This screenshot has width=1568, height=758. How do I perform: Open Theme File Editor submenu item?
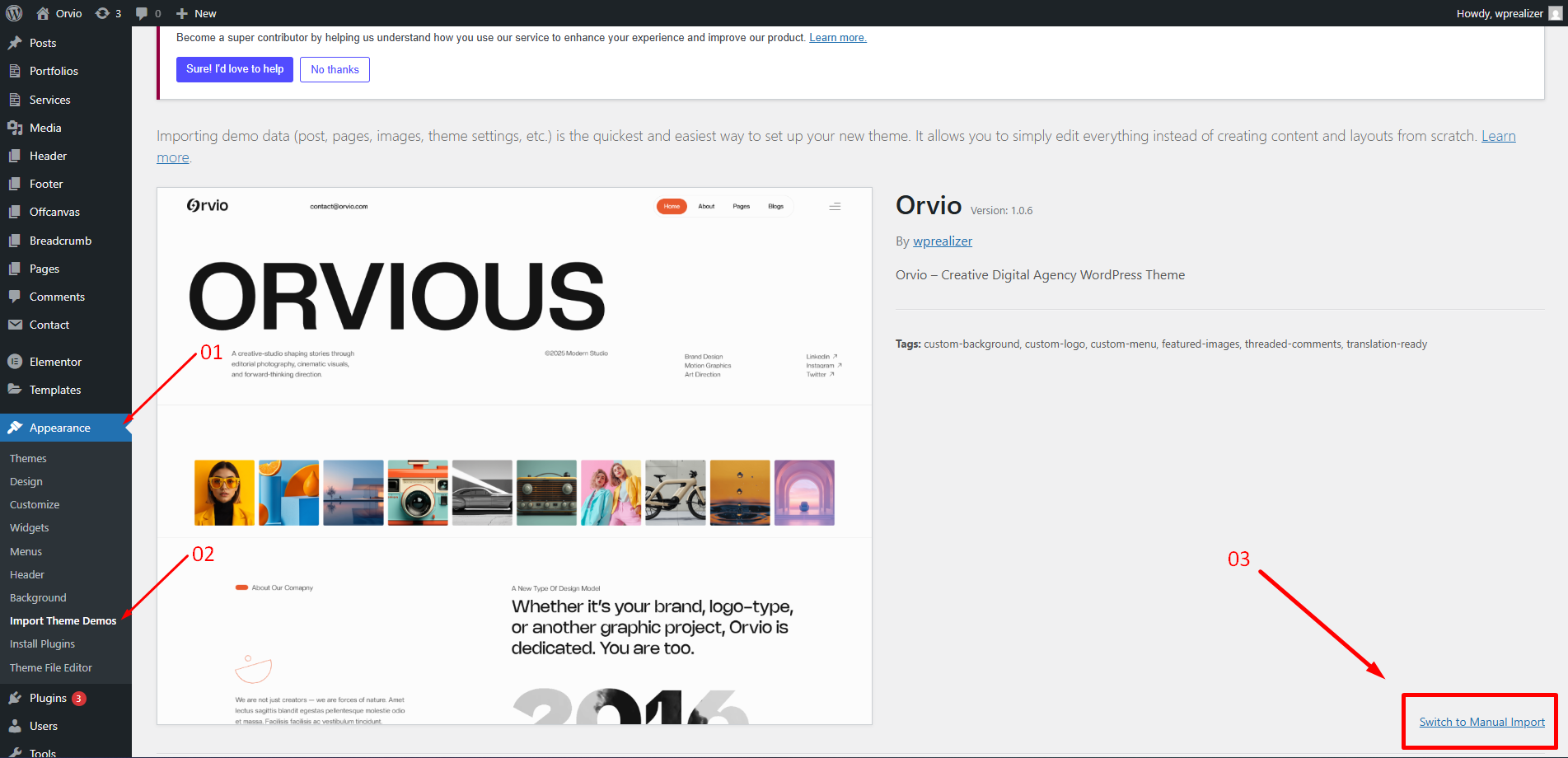(x=51, y=667)
